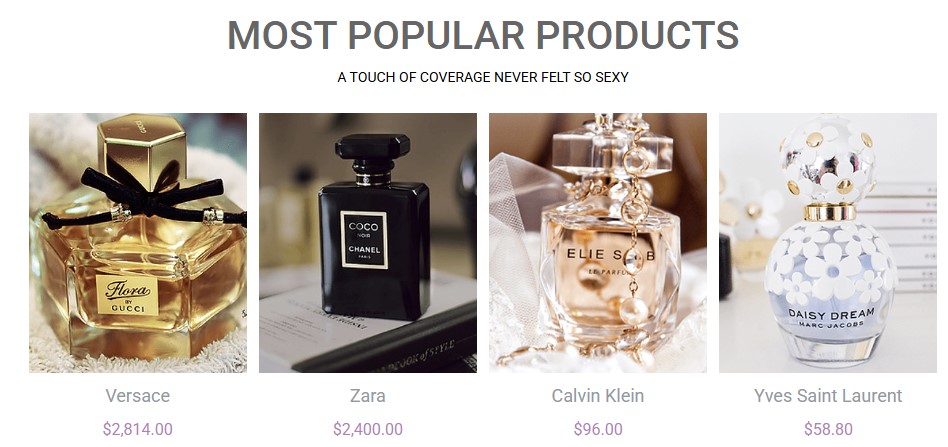Open the Yves Saint Laurent product image
Image resolution: width=948 pixels, height=447 pixels.
pyautogui.click(x=828, y=243)
